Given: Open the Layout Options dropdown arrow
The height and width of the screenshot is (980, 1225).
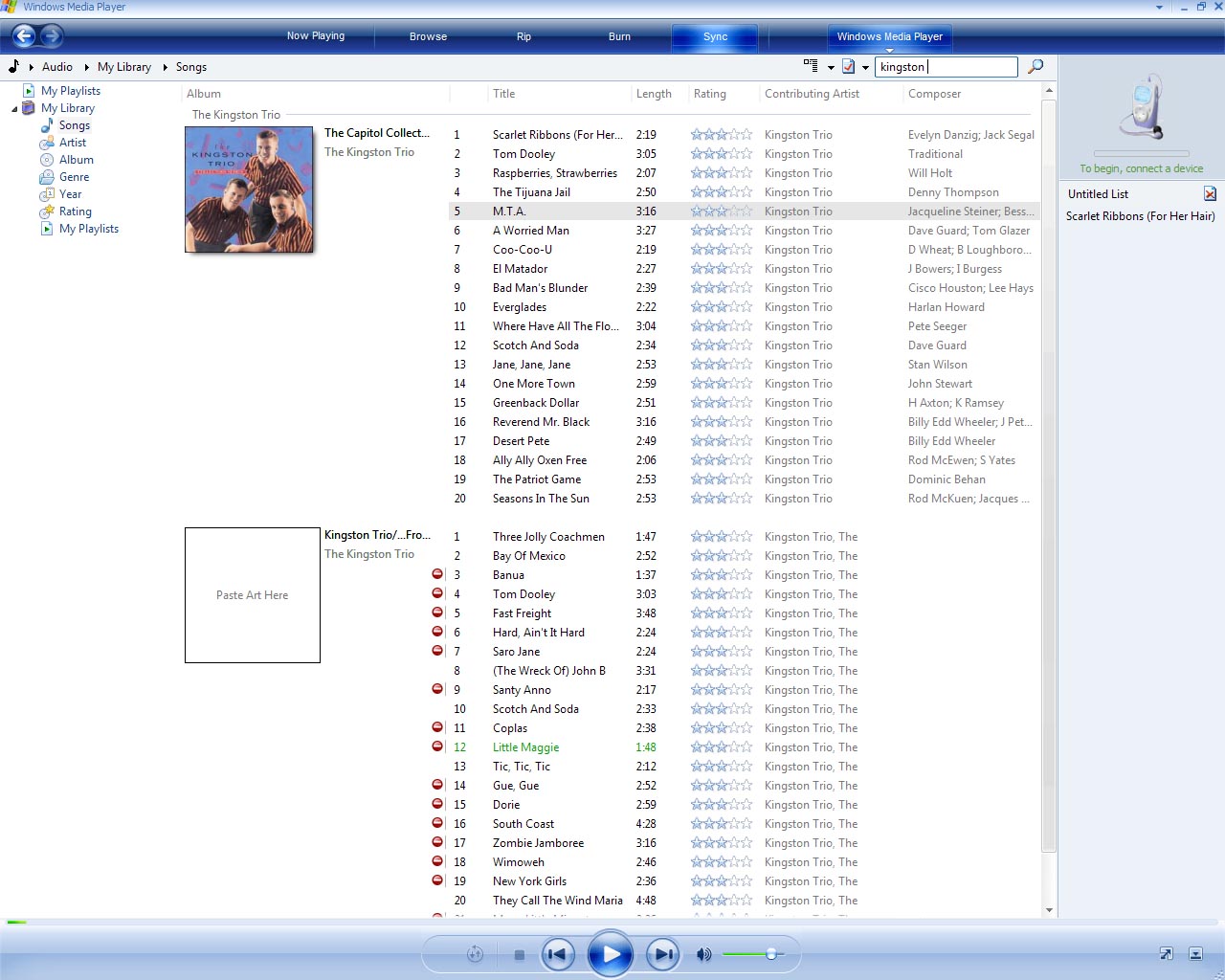Looking at the screenshot, I should [x=831, y=67].
